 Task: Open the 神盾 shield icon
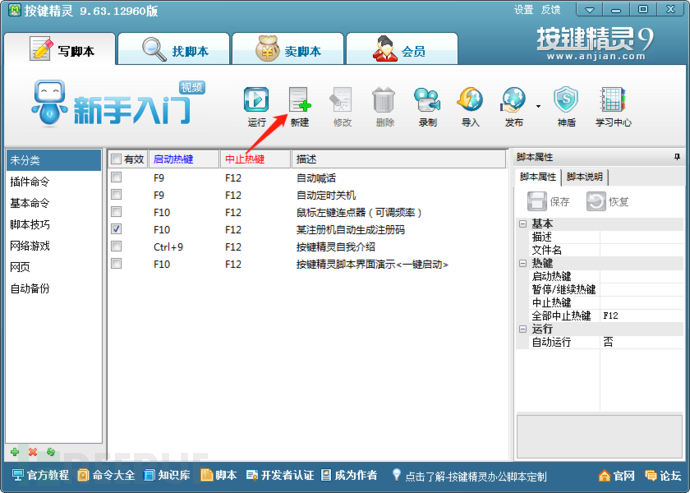coord(566,99)
